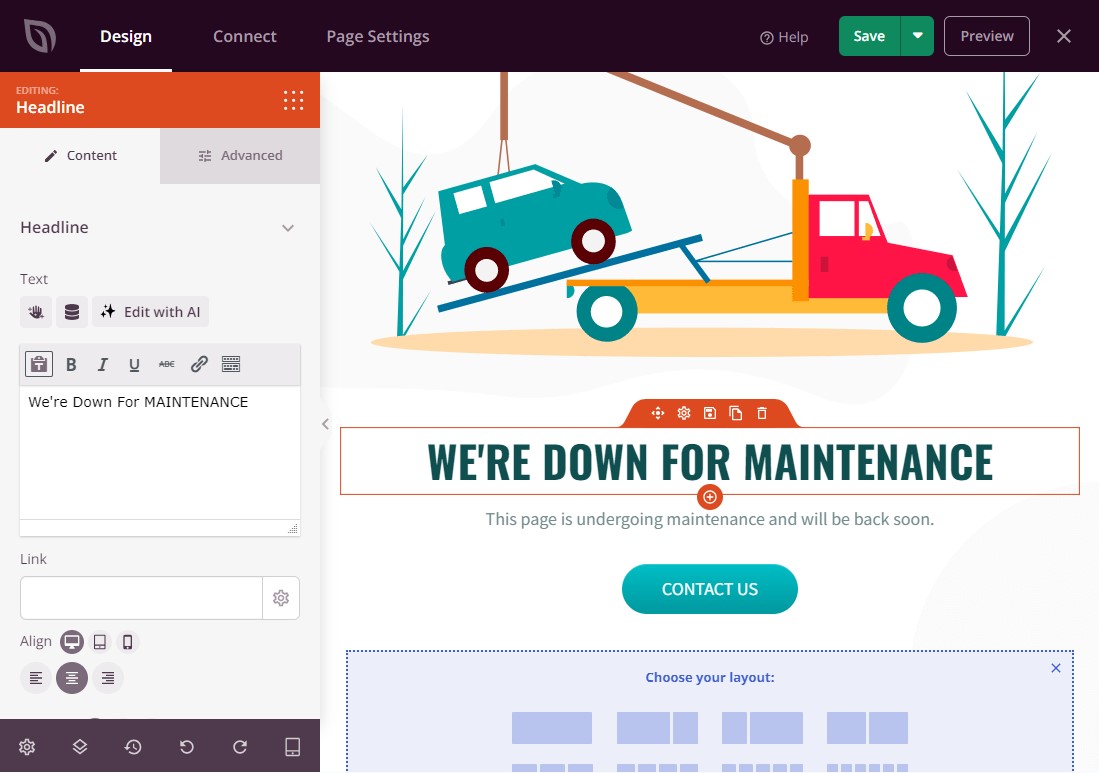The height and width of the screenshot is (773, 1099).
Task: Toggle paste as text icon
Action: 39,364
